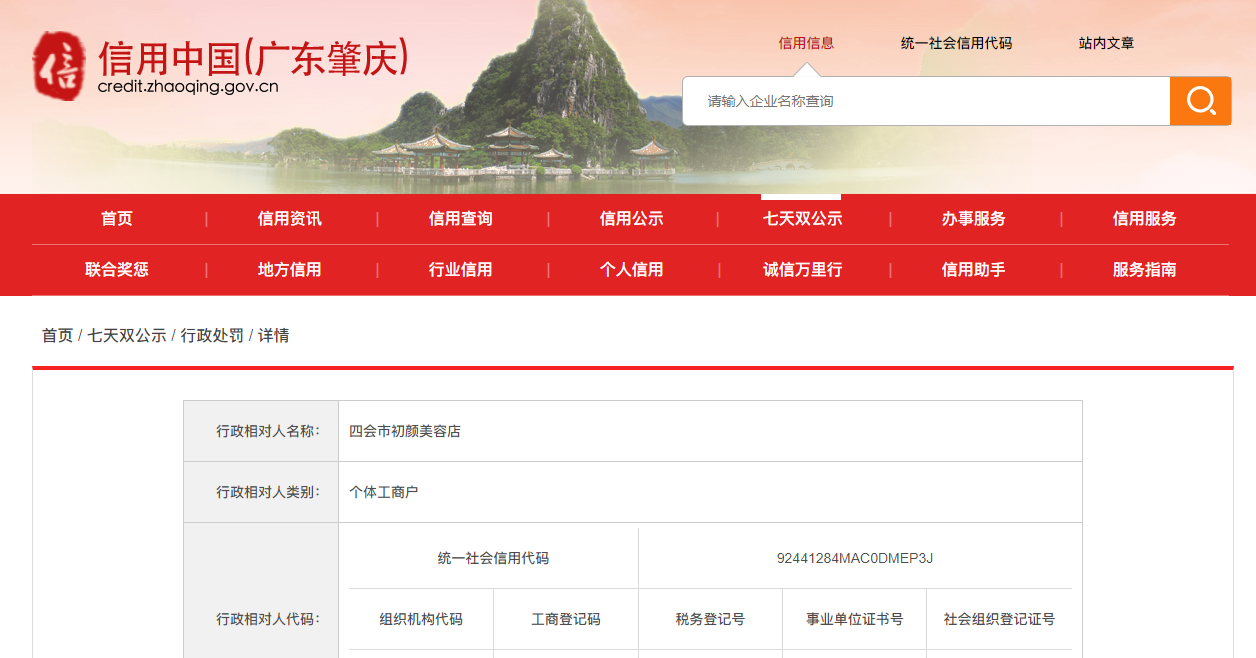Click the red 信 seal logo

59,65
